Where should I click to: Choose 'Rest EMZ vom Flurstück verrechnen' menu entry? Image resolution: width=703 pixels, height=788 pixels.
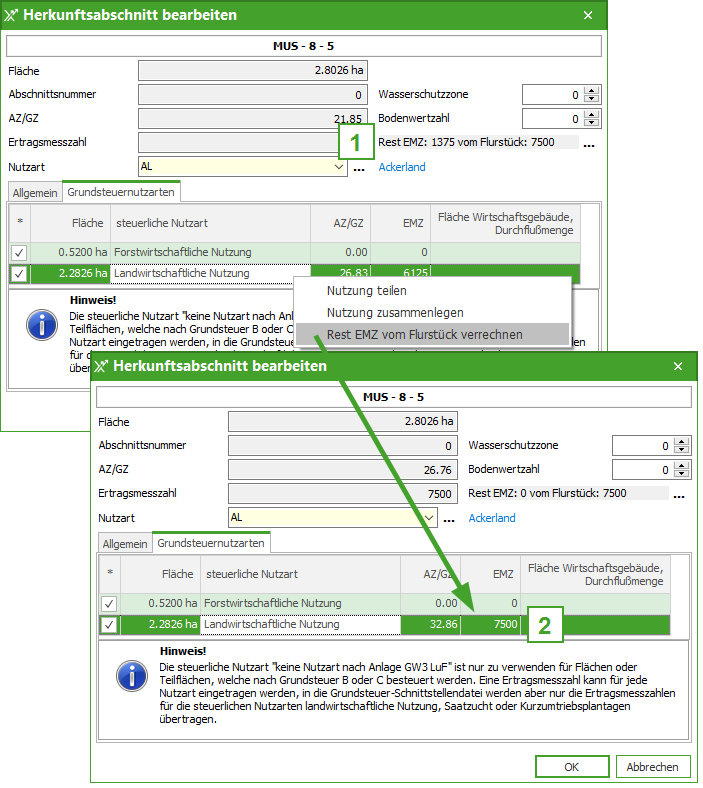coord(424,334)
